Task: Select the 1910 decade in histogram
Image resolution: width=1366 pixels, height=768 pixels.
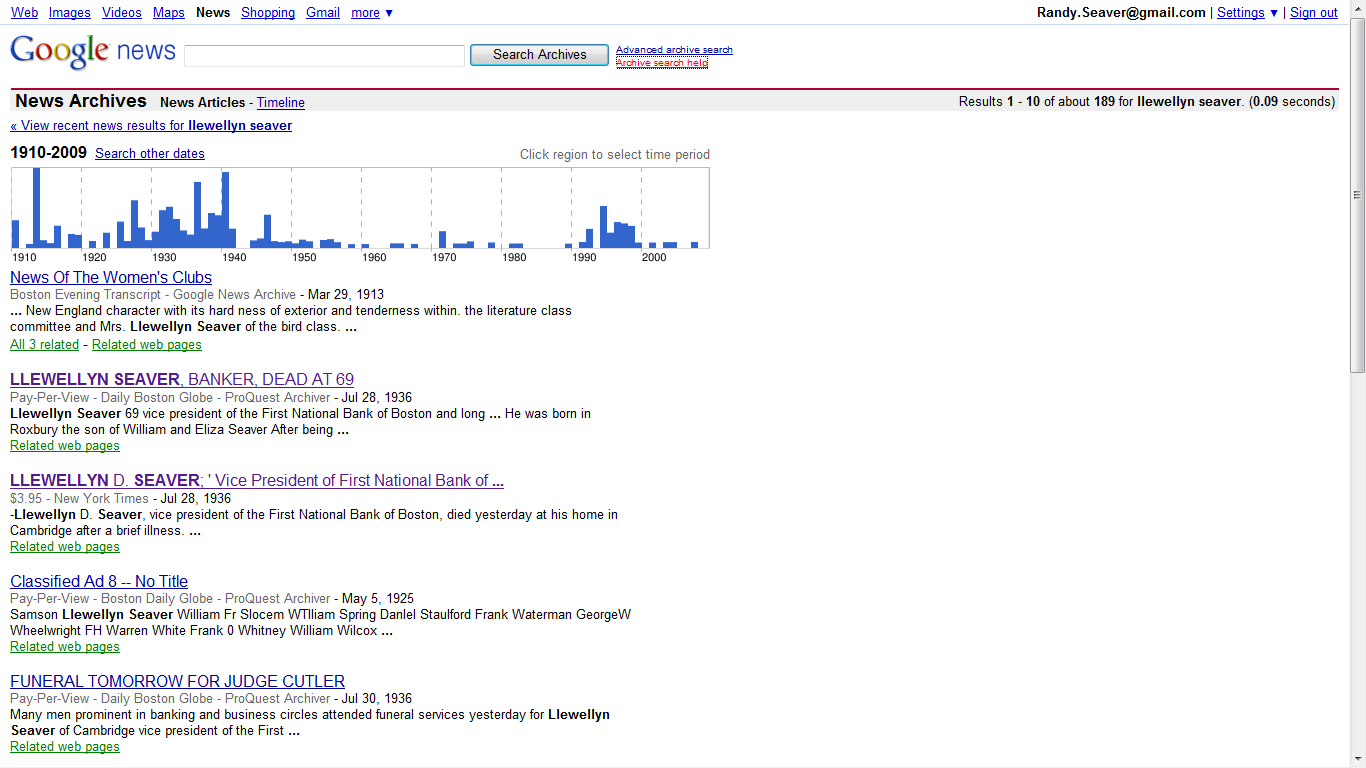Action: (x=46, y=208)
